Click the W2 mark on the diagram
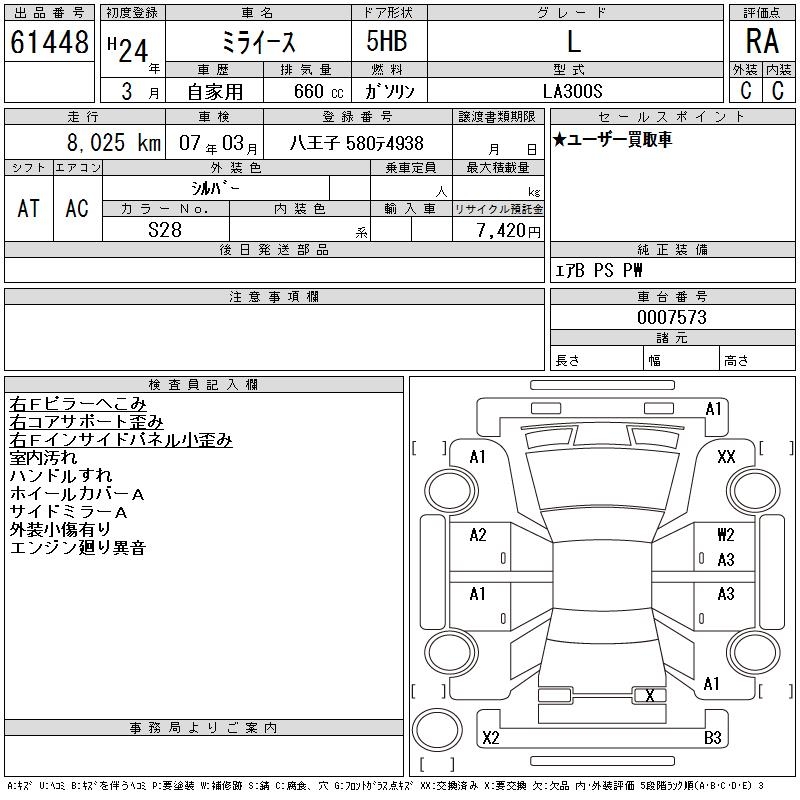Image resolution: width=800 pixels, height=800 pixels. [x=726, y=535]
